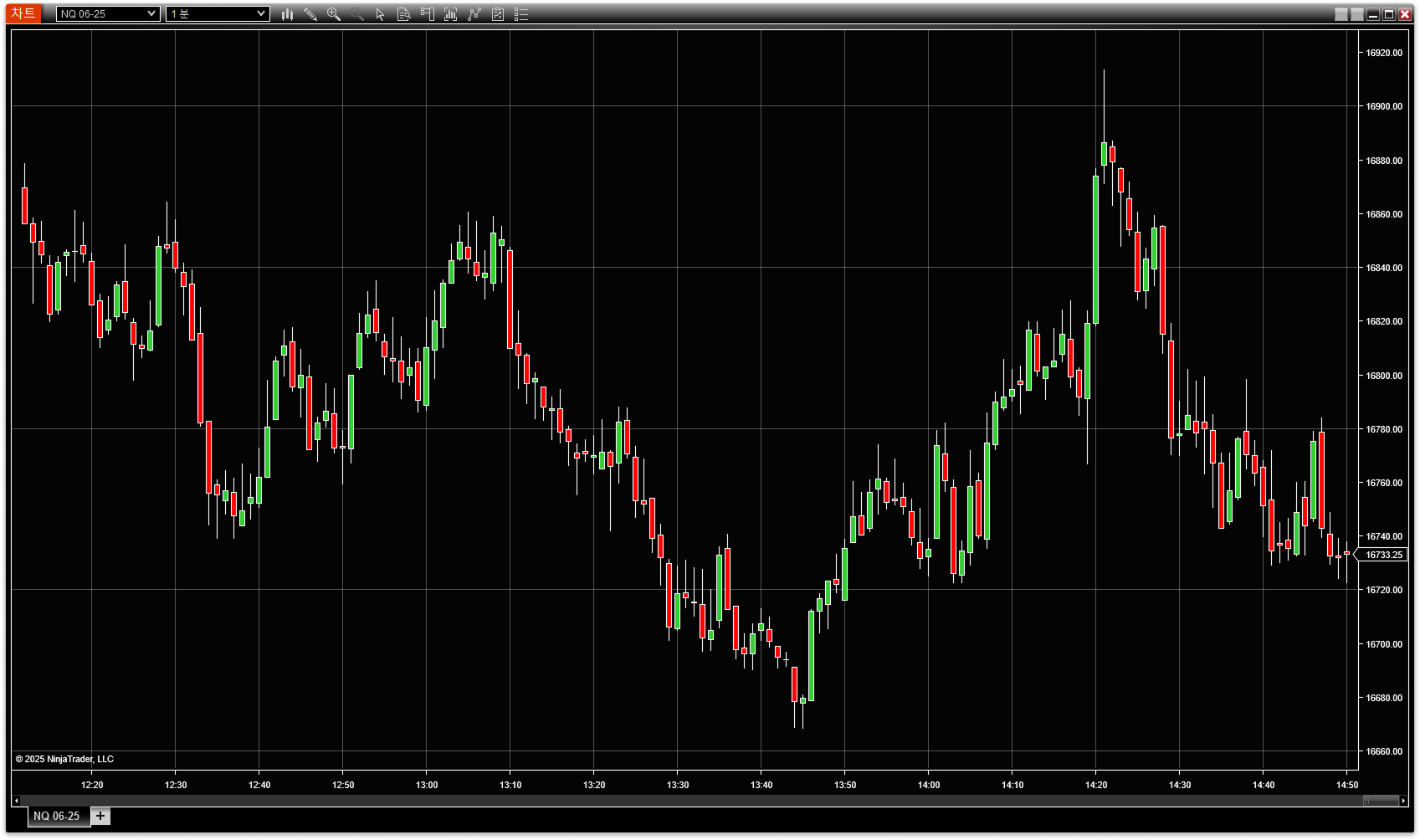This screenshot has height=840, width=1420.
Task: Open the Strategies icon in toolbar
Action: (497, 14)
